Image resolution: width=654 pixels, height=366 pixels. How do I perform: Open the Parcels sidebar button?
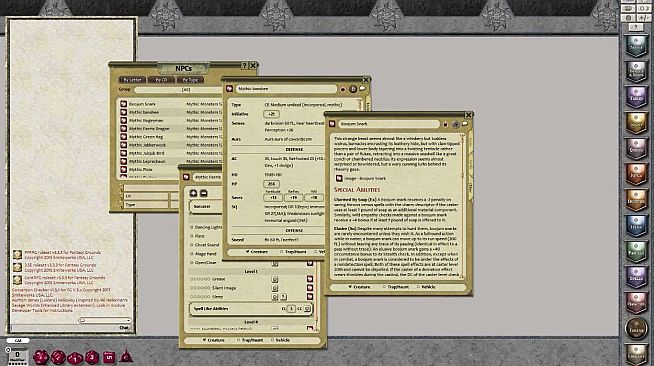pyautogui.click(x=636, y=251)
